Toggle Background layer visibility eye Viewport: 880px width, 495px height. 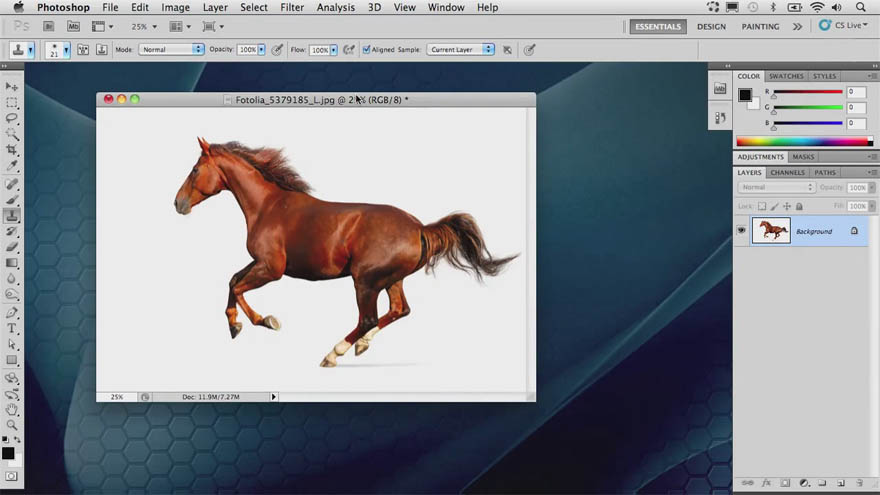click(741, 231)
